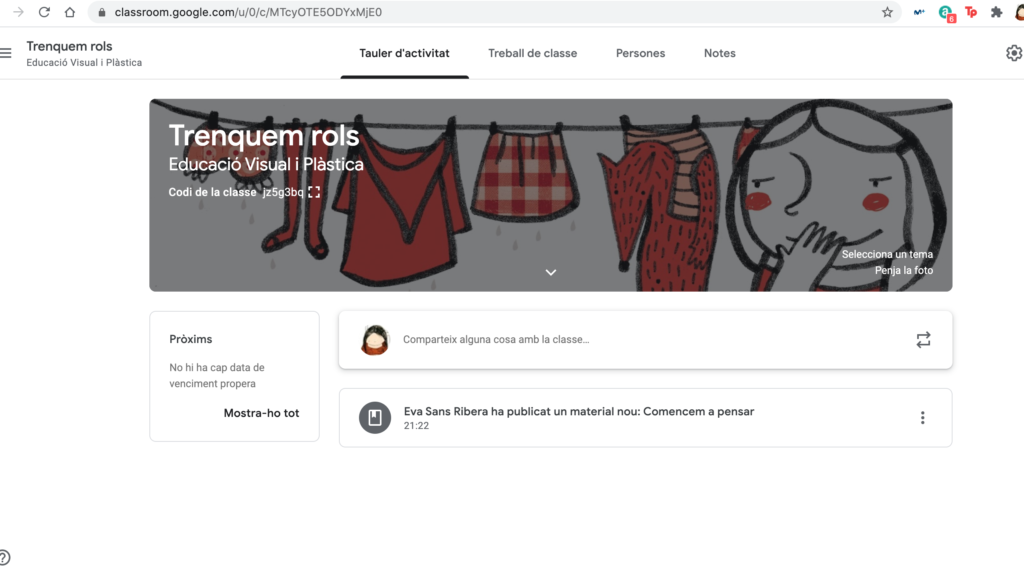Screen dimensions: 1024x584
Task: Open the browser extensions puzzle icon
Action: click(996, 13)
